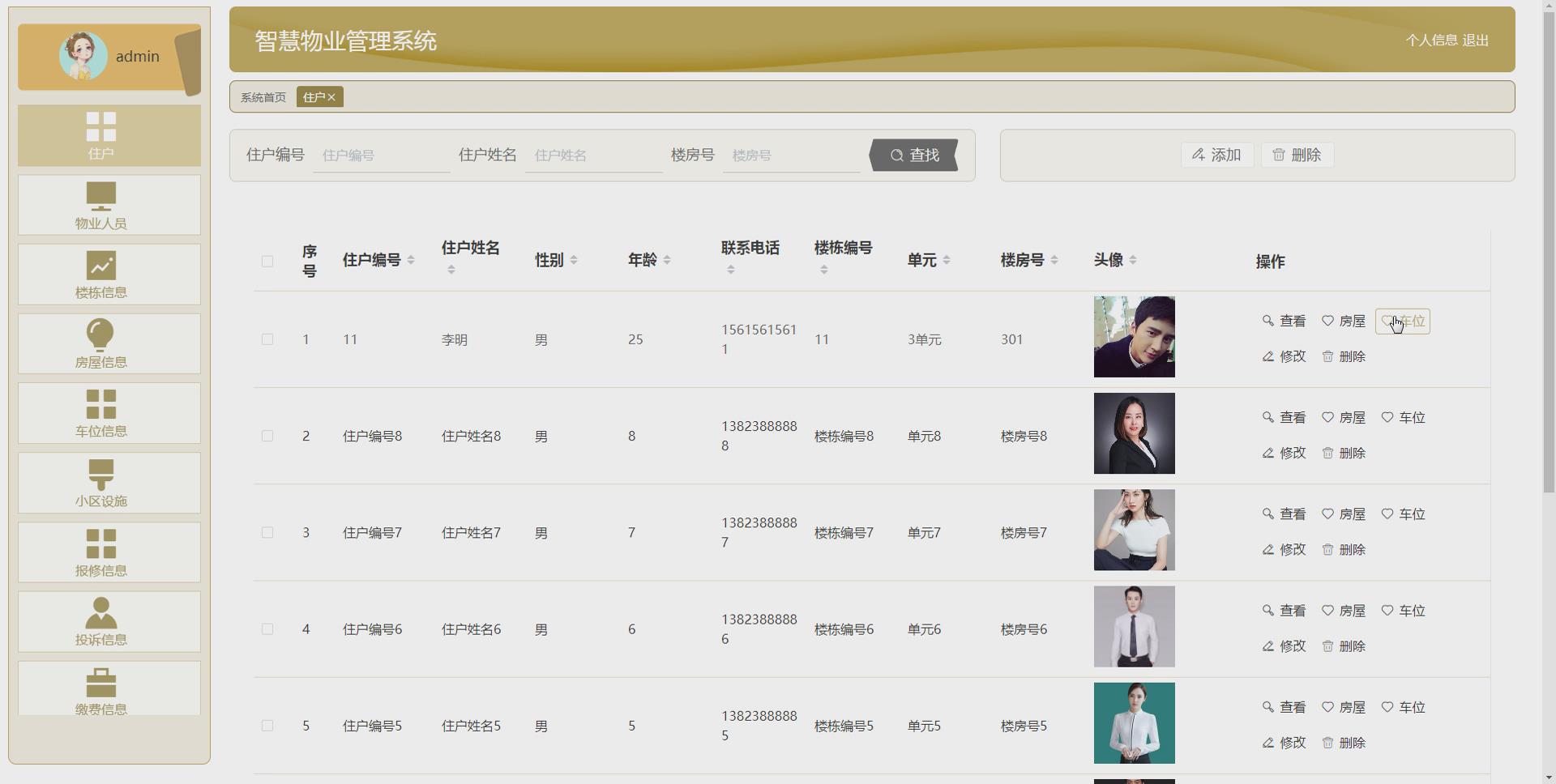This screenshot has height=784, width=1556.
Task: Check the row checkbox for 住户编号7
Action: 267,532
